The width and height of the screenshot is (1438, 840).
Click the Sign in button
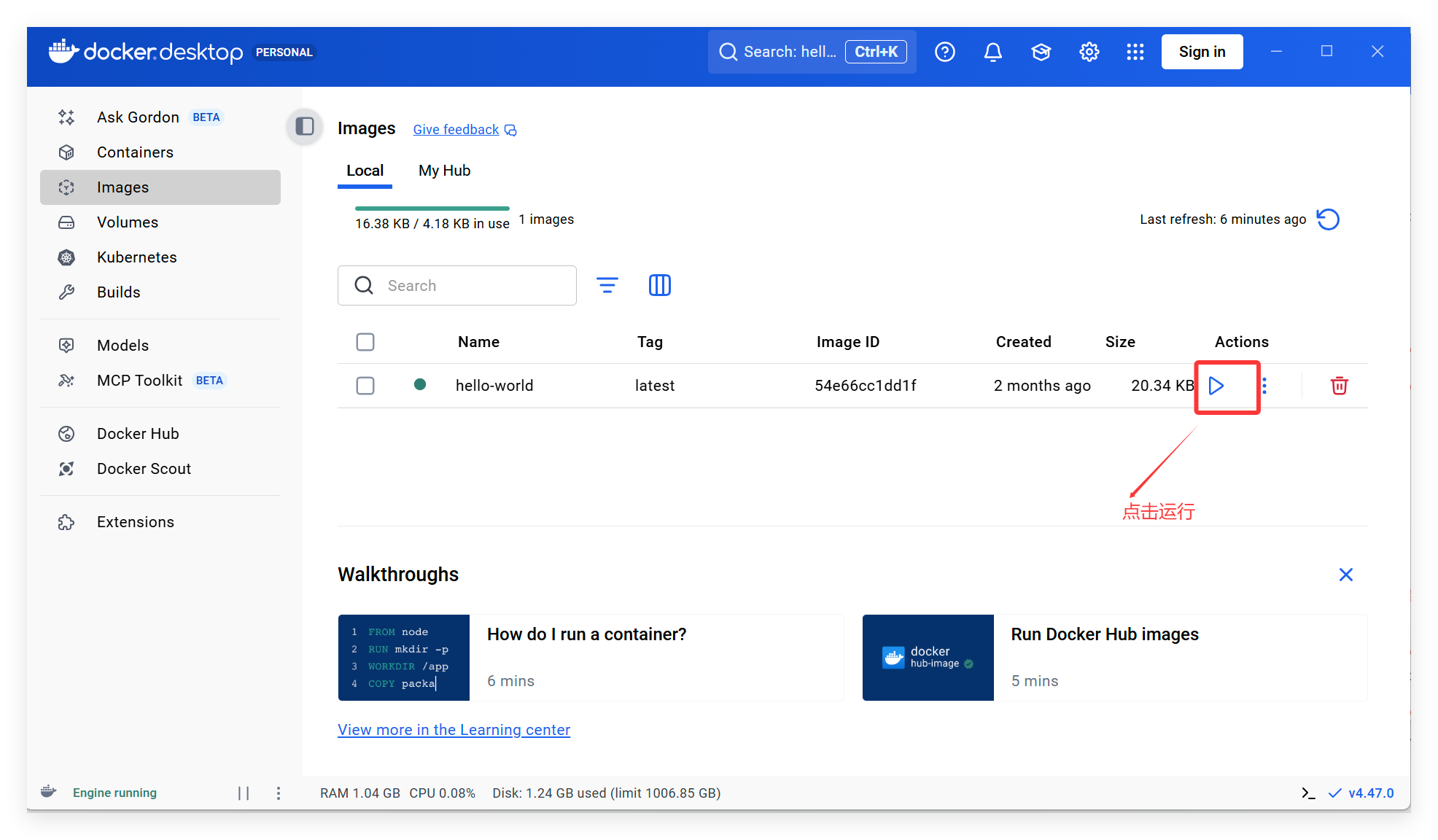pos(1202,52)
